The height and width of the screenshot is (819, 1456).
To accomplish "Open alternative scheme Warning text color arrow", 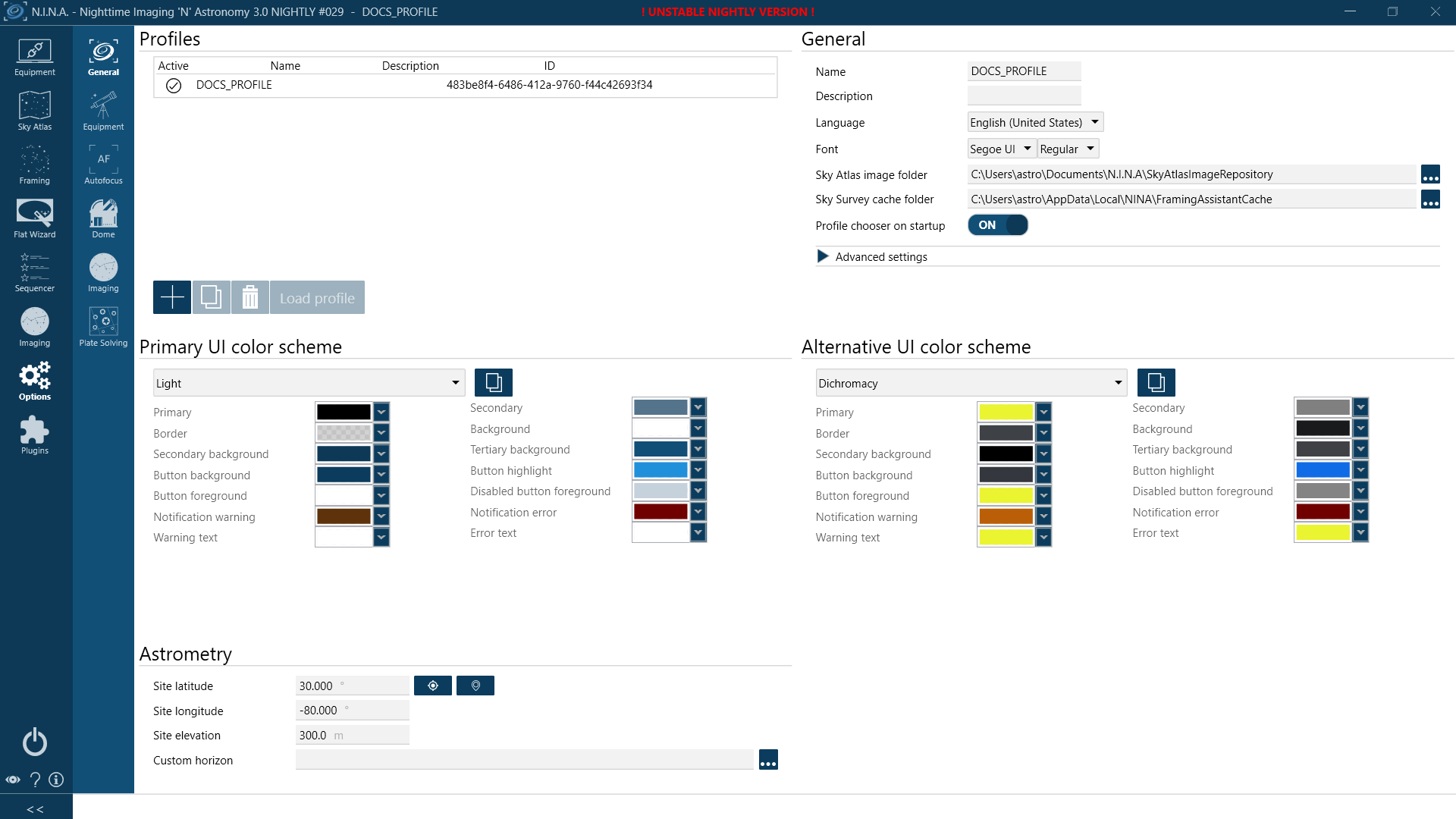I will tap(1043, 537).
